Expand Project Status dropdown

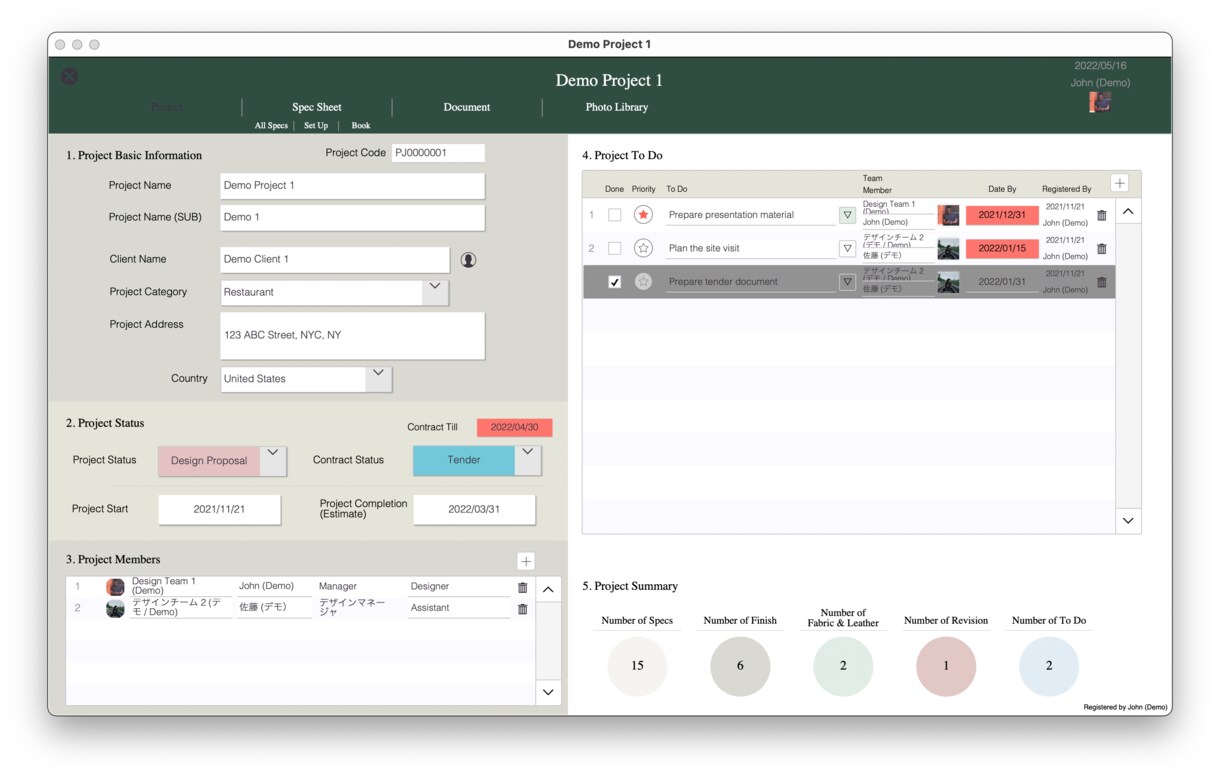[273, 459]
